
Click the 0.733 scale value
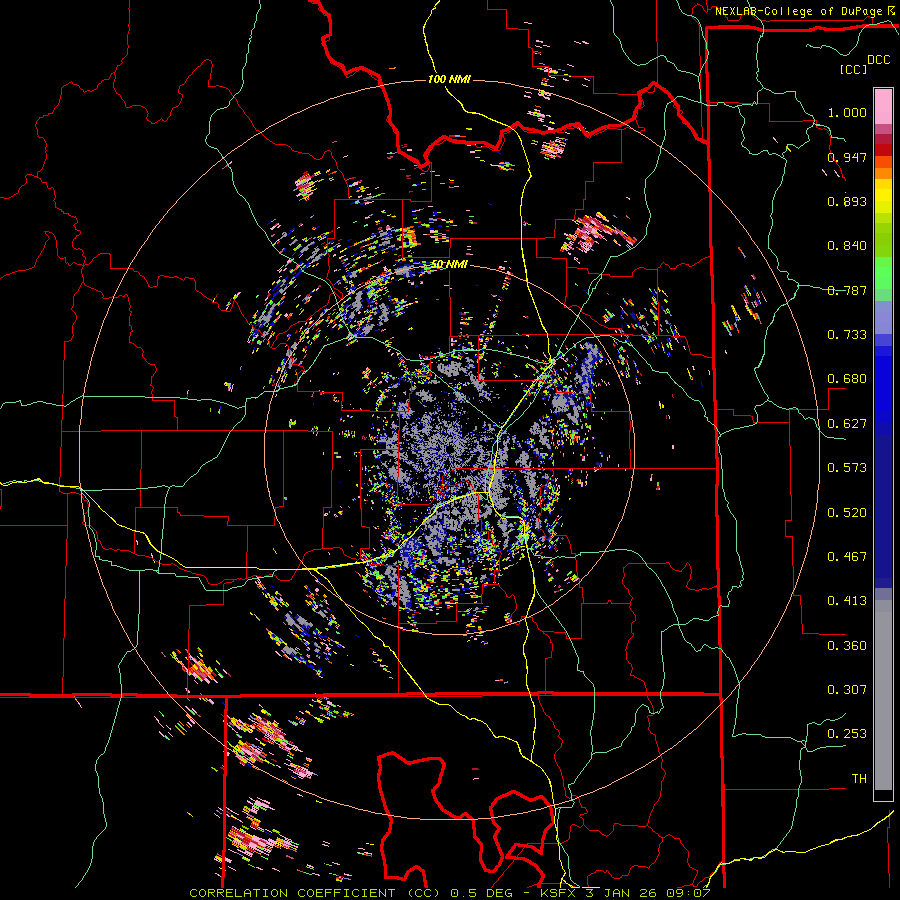847,335
